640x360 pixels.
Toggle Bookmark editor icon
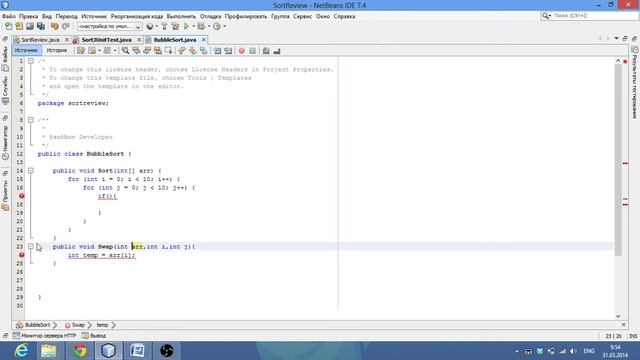pyautogui.click(x=203, y=51)
